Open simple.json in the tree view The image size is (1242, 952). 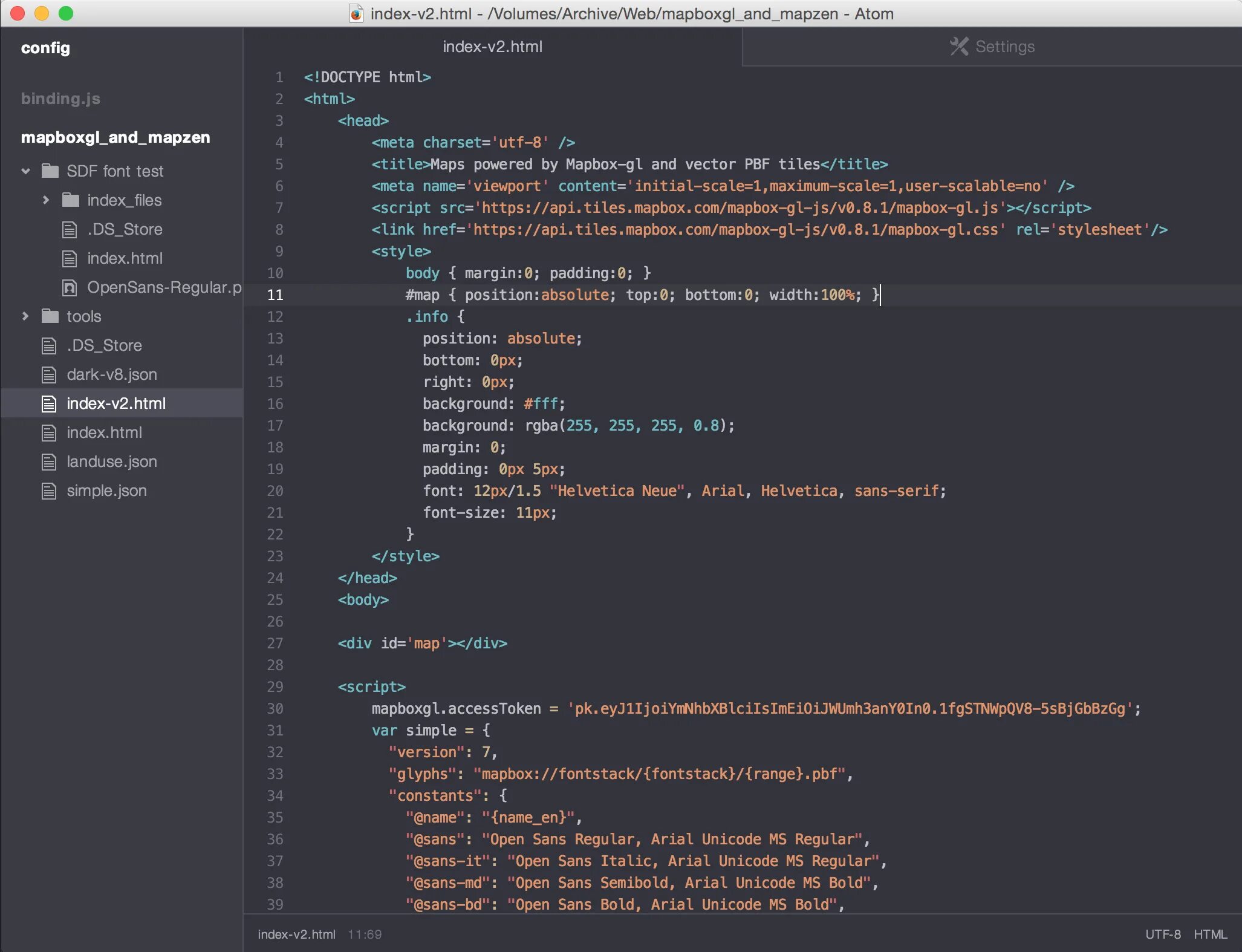(x=106, y=491)
